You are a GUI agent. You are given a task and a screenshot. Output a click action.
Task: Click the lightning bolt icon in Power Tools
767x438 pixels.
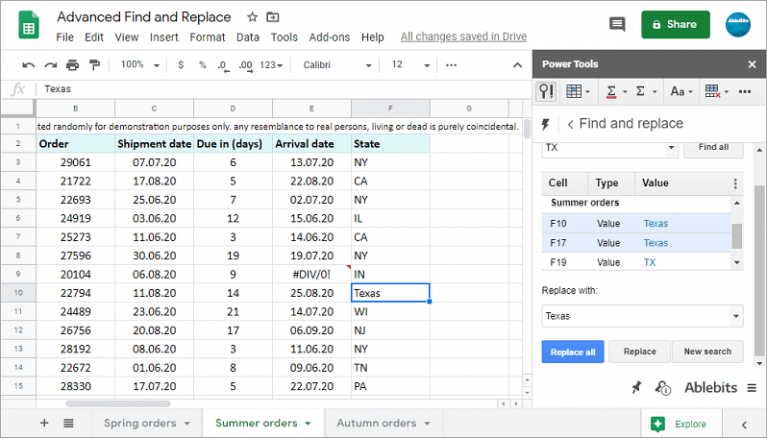point(545,124)
